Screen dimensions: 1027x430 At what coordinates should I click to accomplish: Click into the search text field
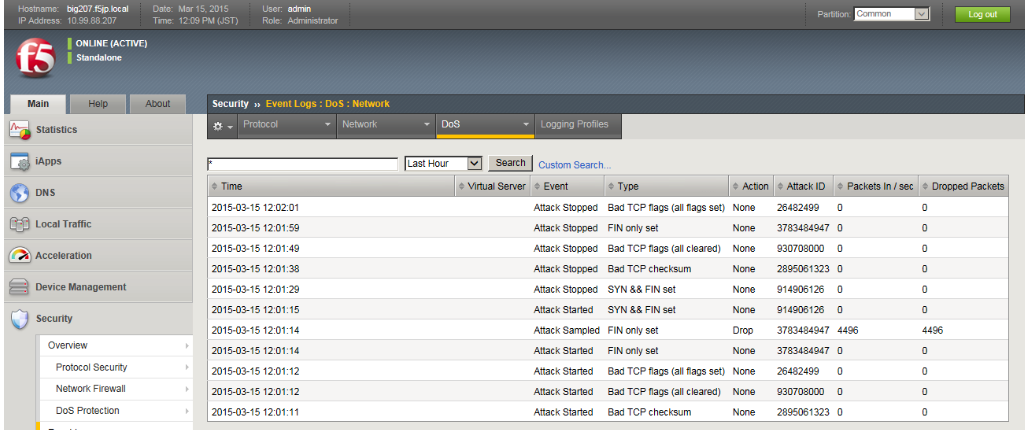coord(303,164)
